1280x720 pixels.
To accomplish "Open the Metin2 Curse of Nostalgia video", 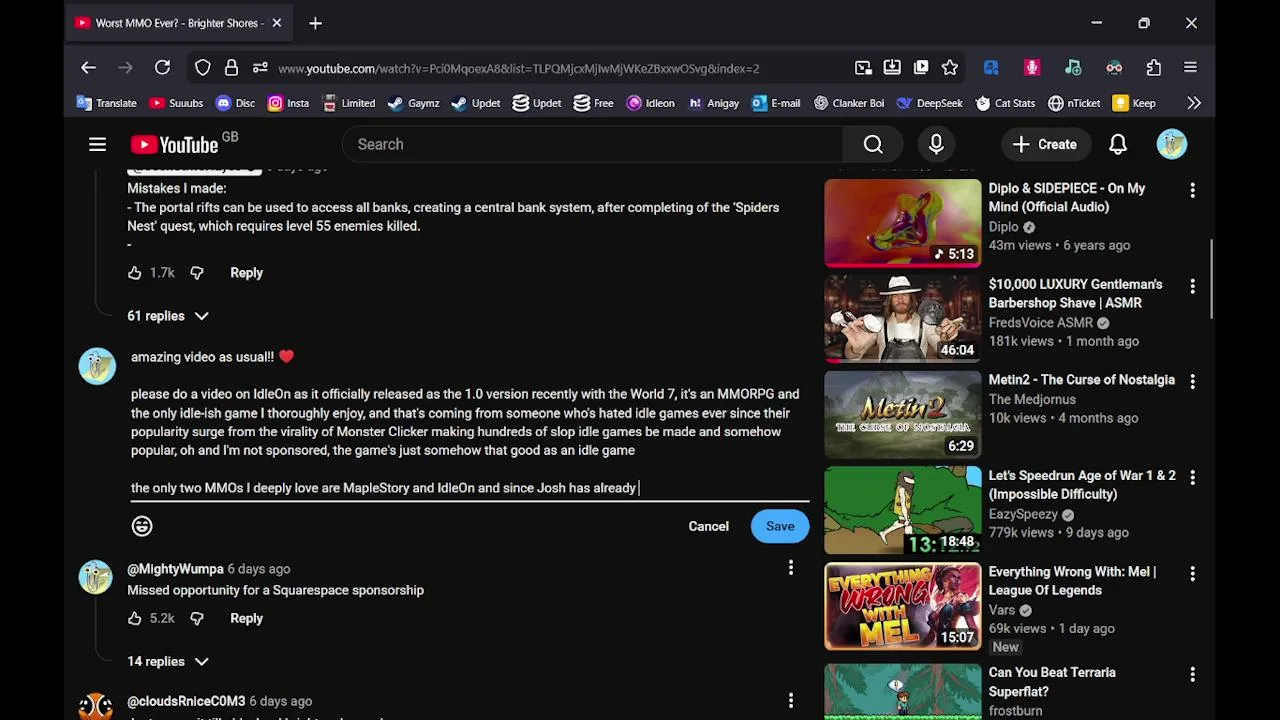I will [902, 415].
